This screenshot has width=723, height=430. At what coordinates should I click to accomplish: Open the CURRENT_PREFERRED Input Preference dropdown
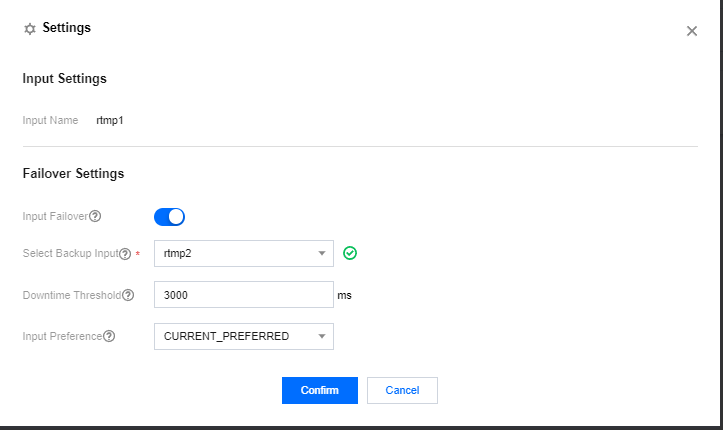pyautogui.click(x=235, y=336)
